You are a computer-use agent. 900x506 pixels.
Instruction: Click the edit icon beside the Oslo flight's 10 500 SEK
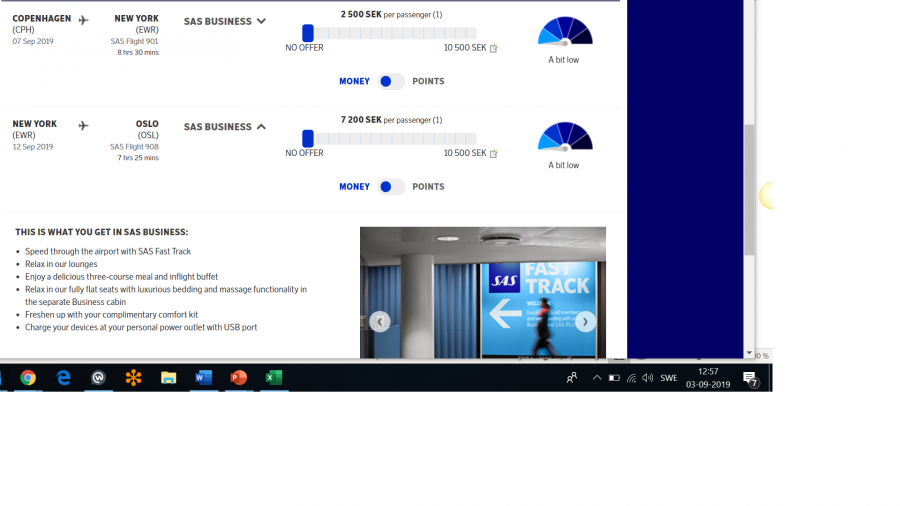pos(494,154)
